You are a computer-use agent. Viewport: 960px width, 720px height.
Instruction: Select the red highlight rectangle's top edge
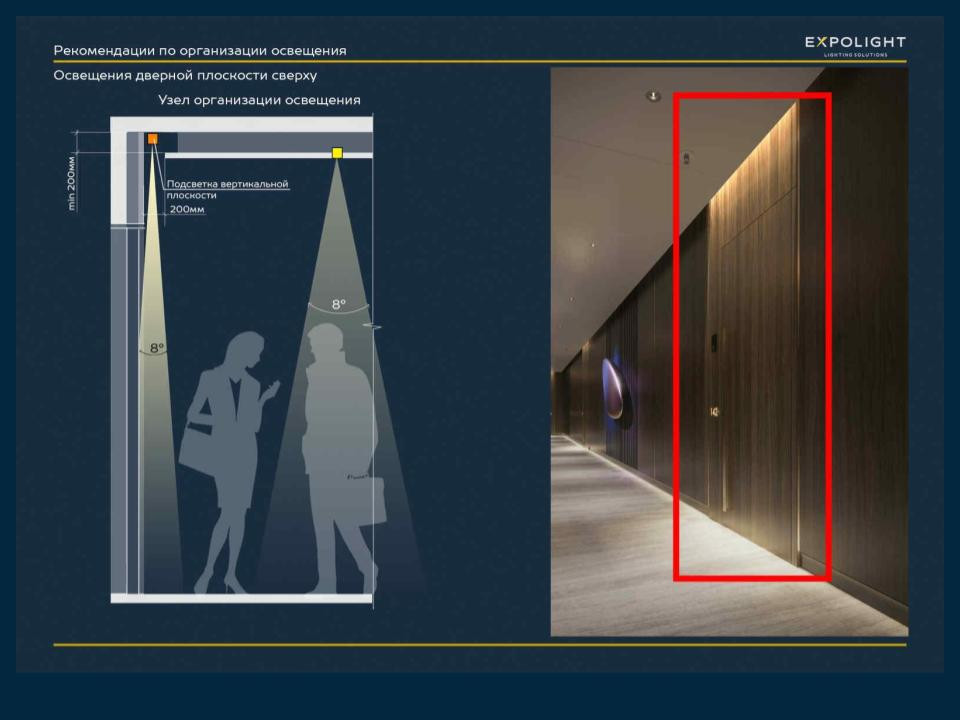click(752, 97)
